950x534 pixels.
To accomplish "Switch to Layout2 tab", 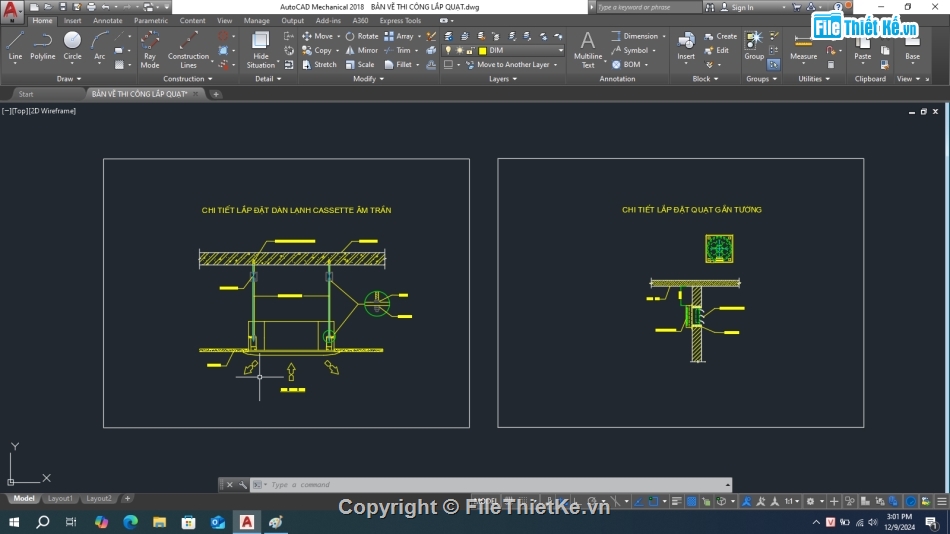I will (99, 498).
